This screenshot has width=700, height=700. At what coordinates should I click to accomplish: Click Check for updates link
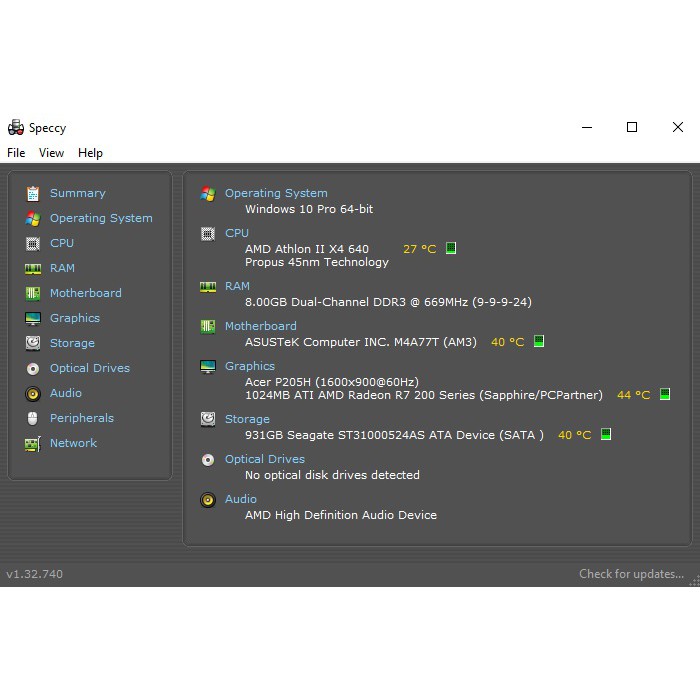click(631, 574)
